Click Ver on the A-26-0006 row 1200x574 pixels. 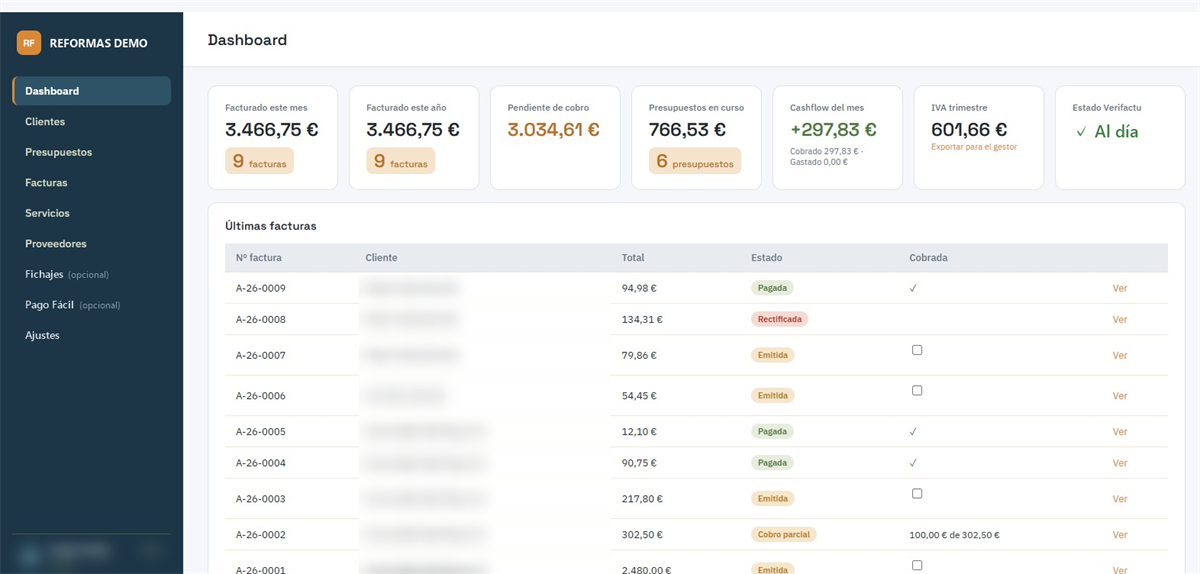click(1120, 396)
